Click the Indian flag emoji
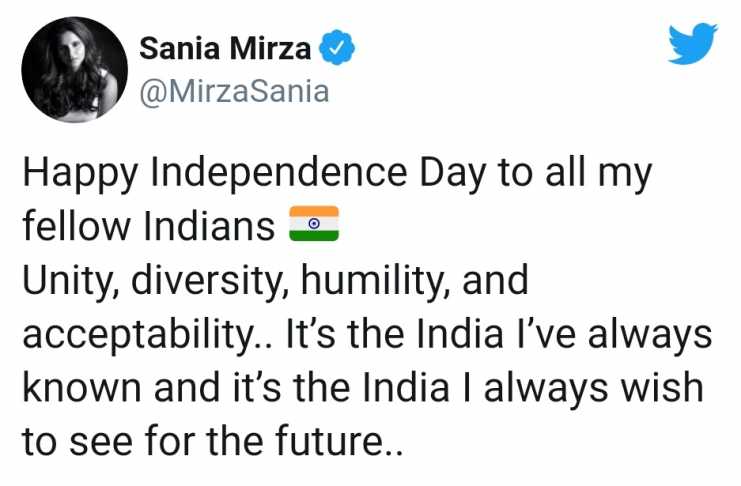 pyautogui.click(x=314, y=224)
